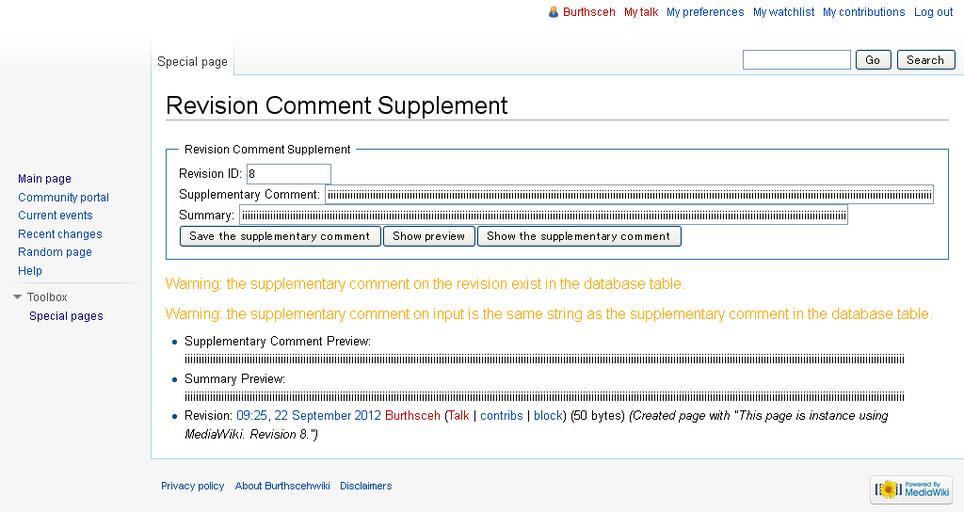Click the Show preview button
The image size is (964, 512).
[429, 237]
